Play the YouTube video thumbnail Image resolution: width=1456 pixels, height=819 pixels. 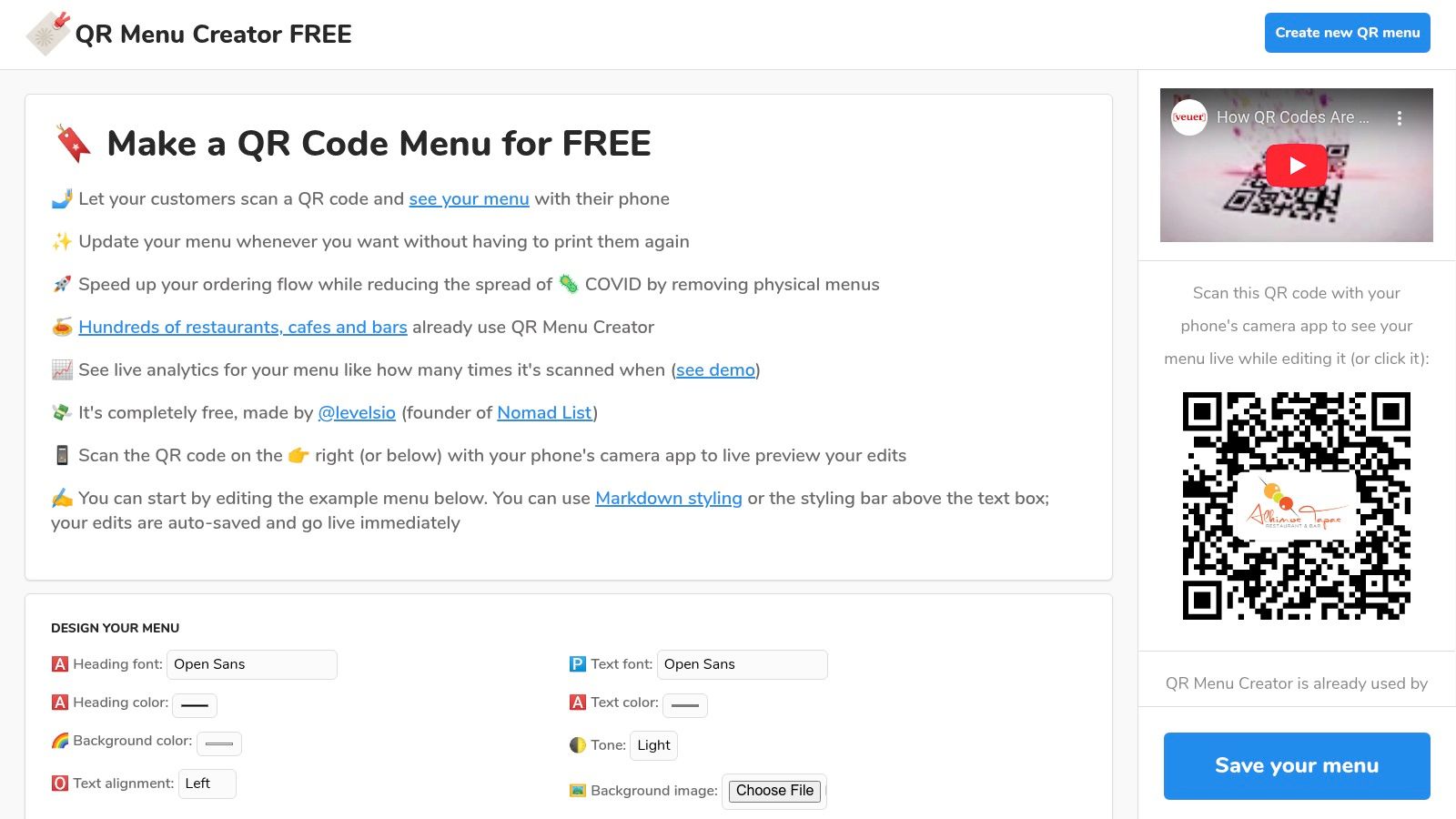tap(1297, 166)
